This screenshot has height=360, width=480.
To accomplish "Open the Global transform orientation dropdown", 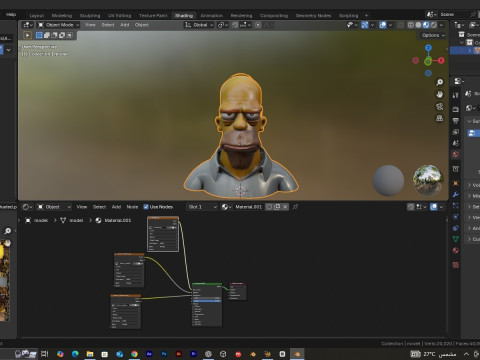I will click(x=199, y=25).
